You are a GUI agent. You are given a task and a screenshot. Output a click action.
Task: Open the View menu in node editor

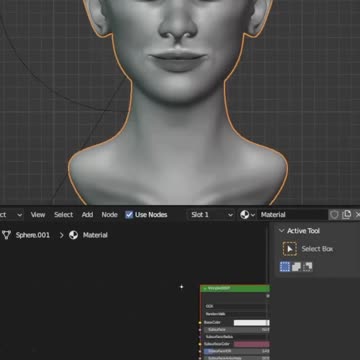[x=38, y=215]
